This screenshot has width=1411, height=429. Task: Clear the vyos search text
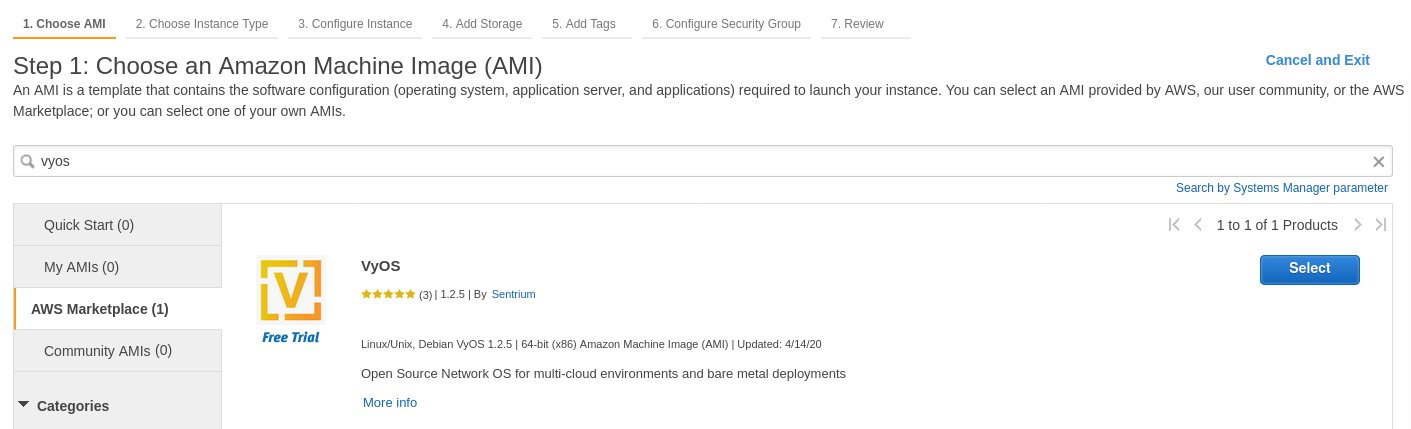(x=1378, y=162)
